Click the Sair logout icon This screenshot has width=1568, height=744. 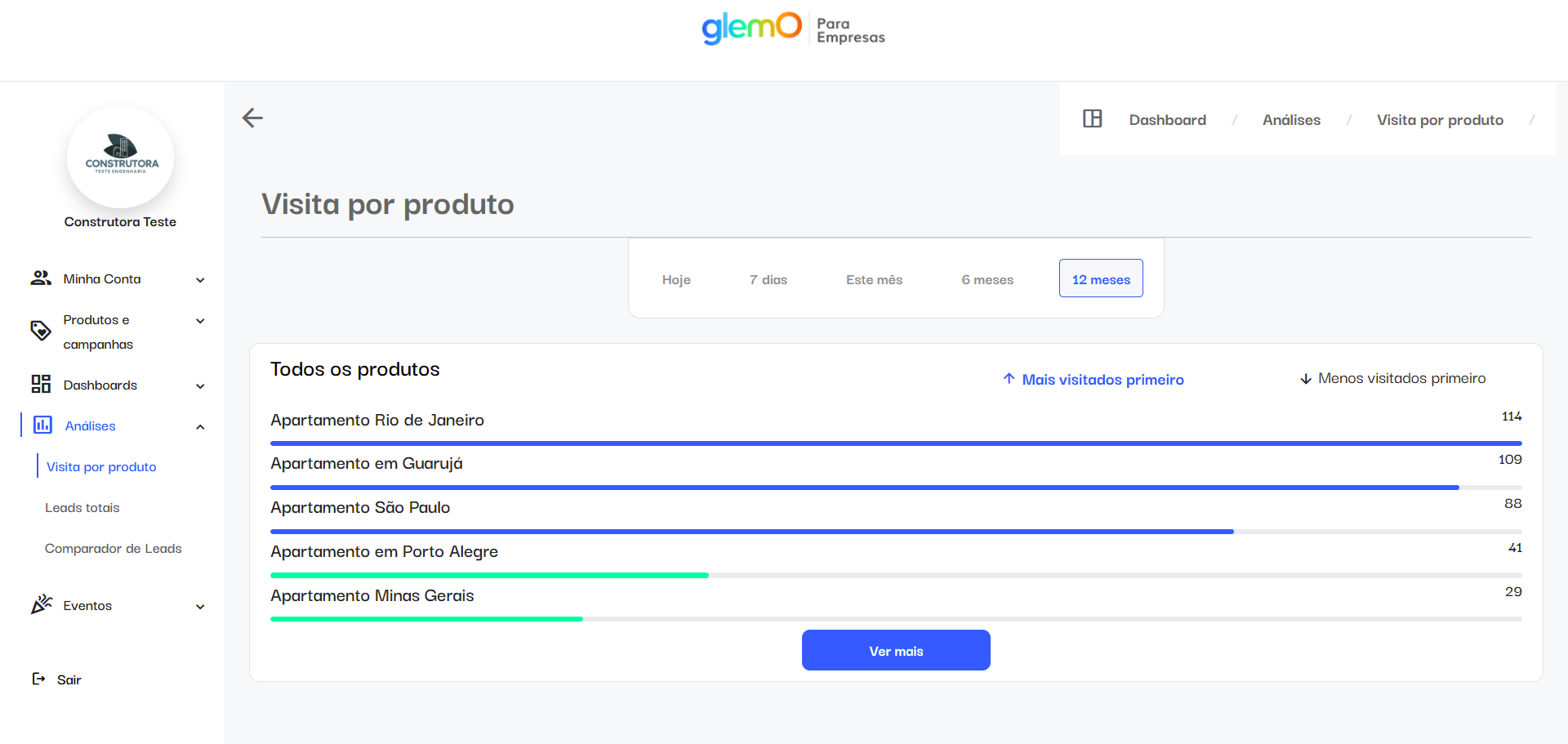point(38,679)
